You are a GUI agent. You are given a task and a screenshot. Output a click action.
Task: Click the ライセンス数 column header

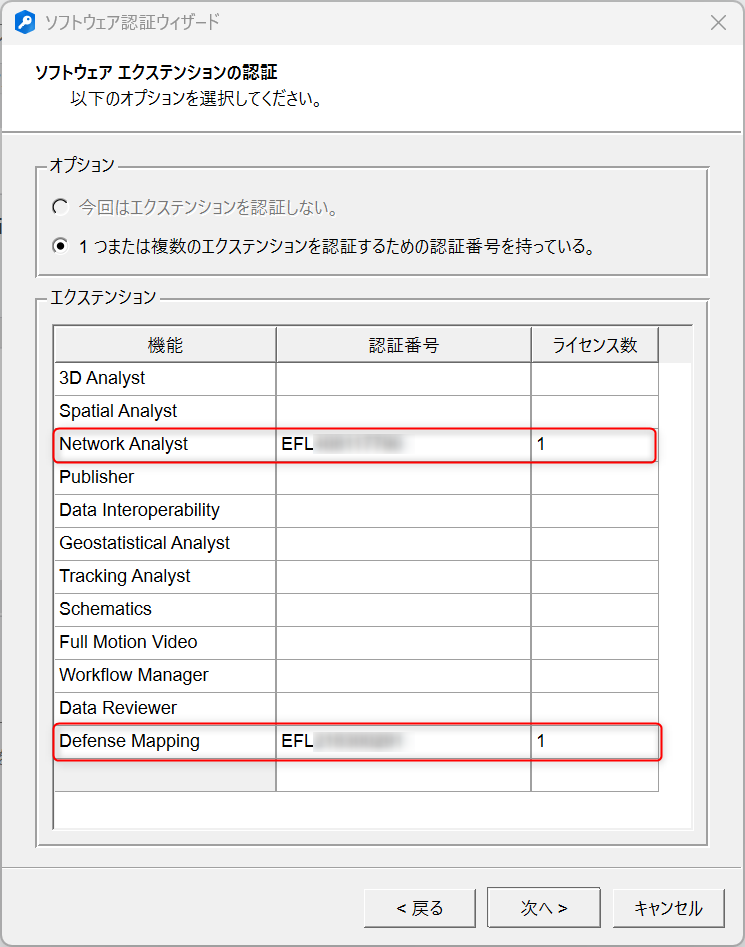pos(594,346)
